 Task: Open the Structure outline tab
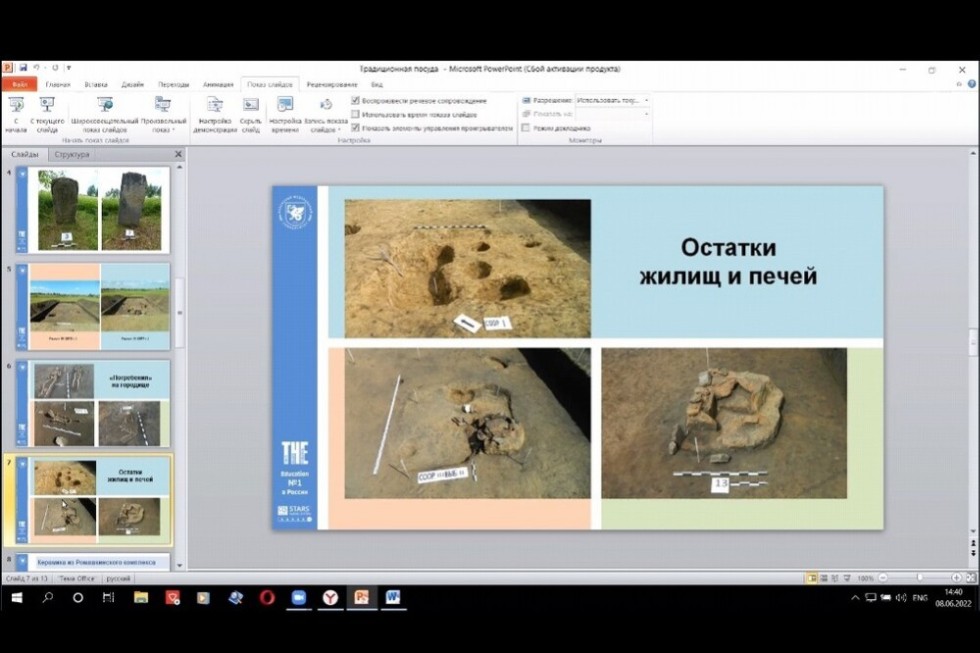[72, 155]
